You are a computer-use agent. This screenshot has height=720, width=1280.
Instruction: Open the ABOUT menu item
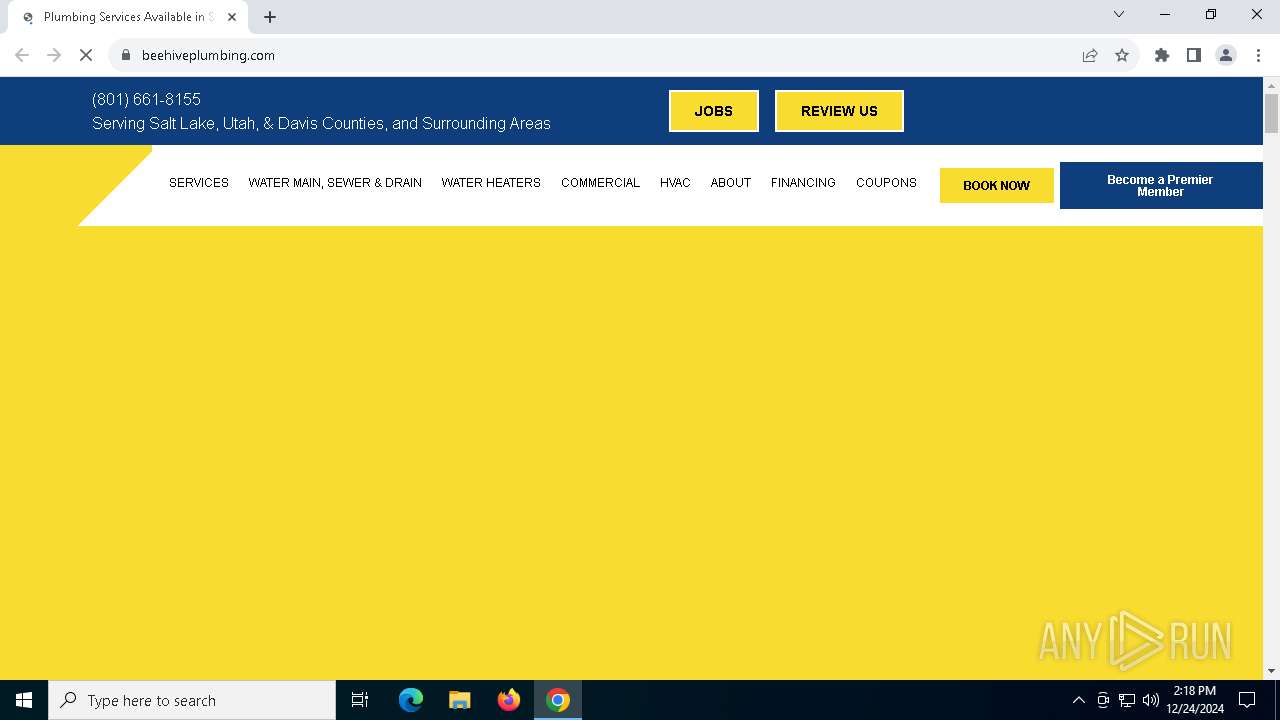pyautogui.click(x=731, y=183)
